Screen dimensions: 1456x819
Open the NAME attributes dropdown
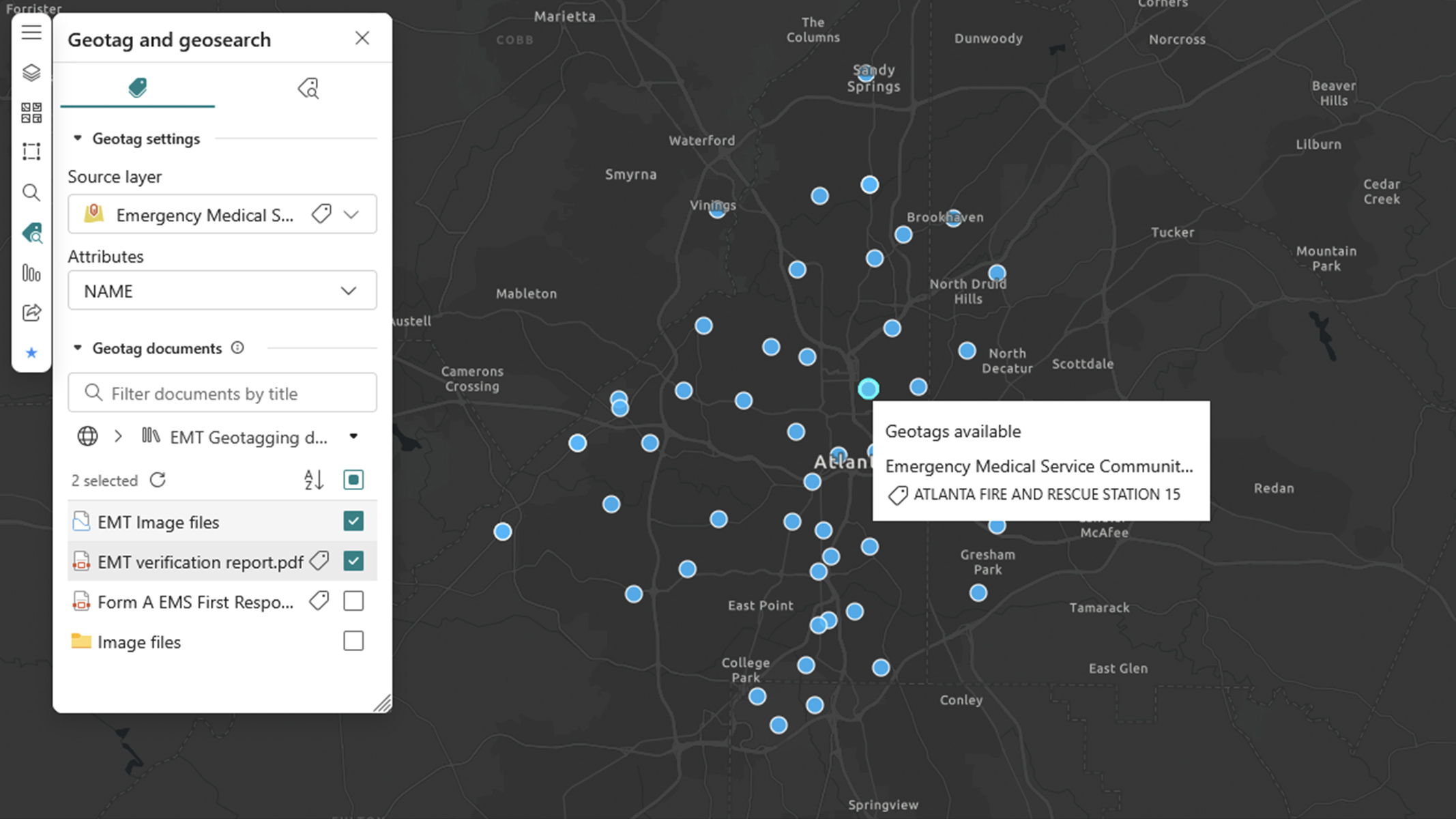222,291
